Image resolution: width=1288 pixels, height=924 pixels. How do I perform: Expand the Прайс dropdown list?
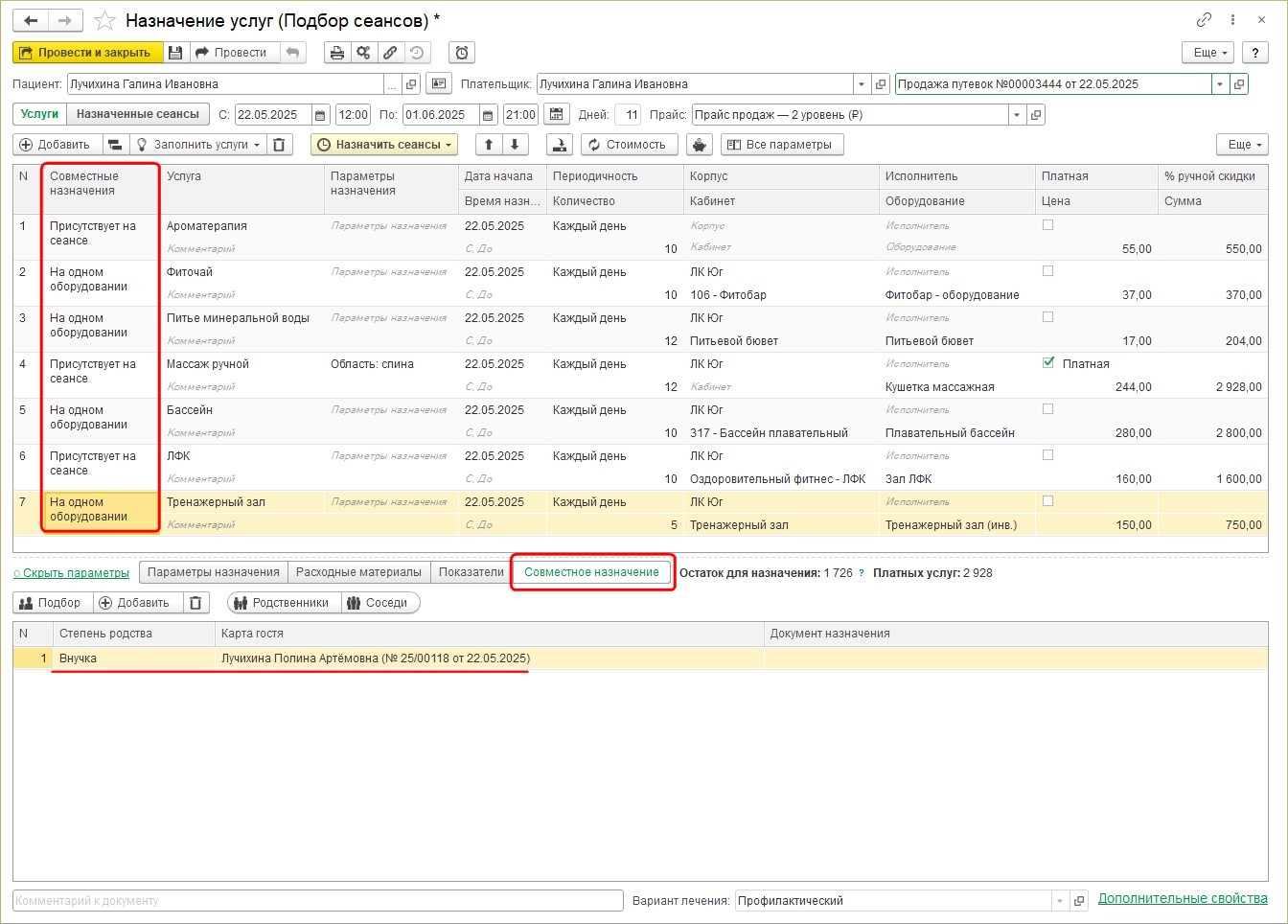1016,115
